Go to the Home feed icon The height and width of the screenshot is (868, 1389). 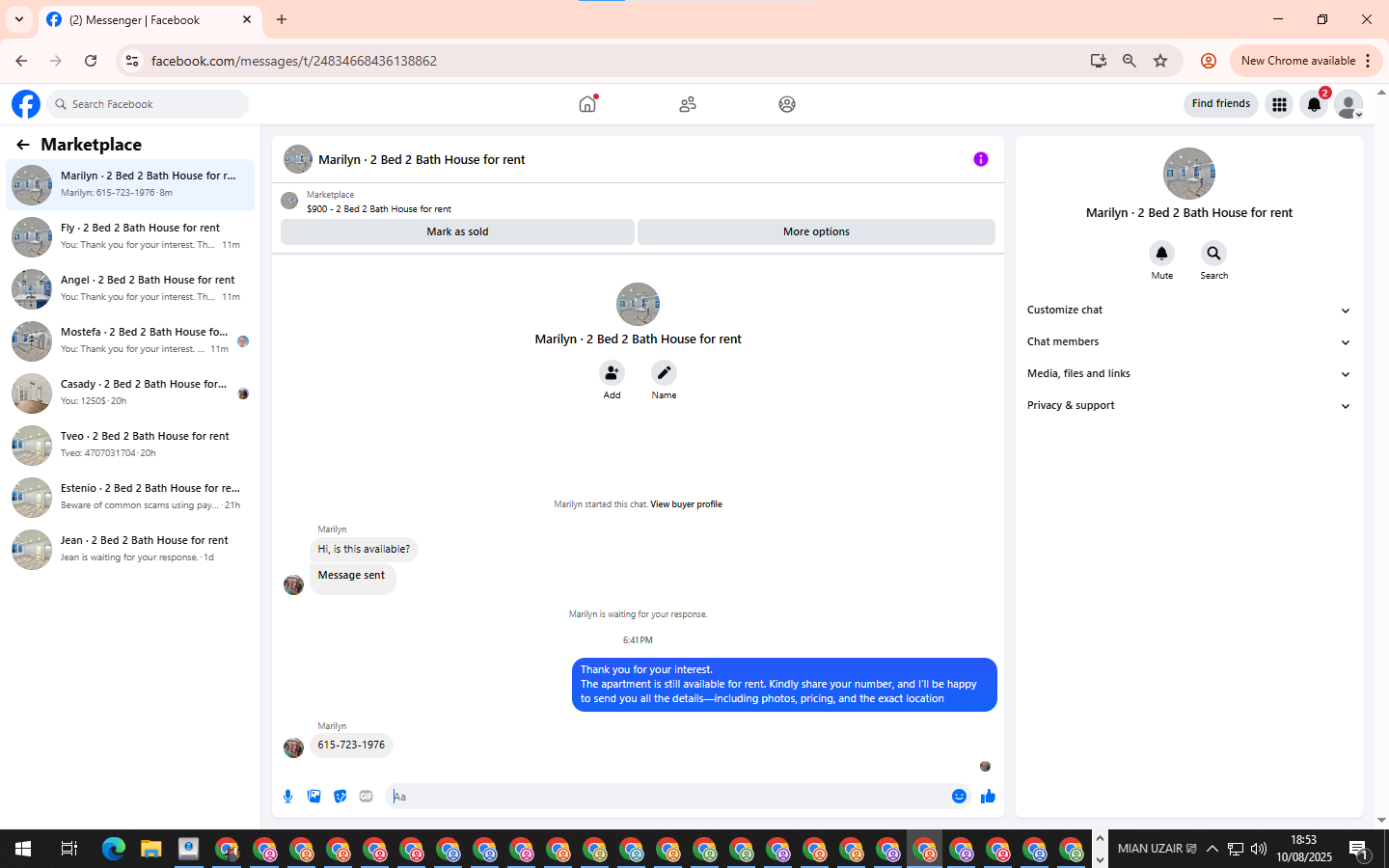click(587, 104)
